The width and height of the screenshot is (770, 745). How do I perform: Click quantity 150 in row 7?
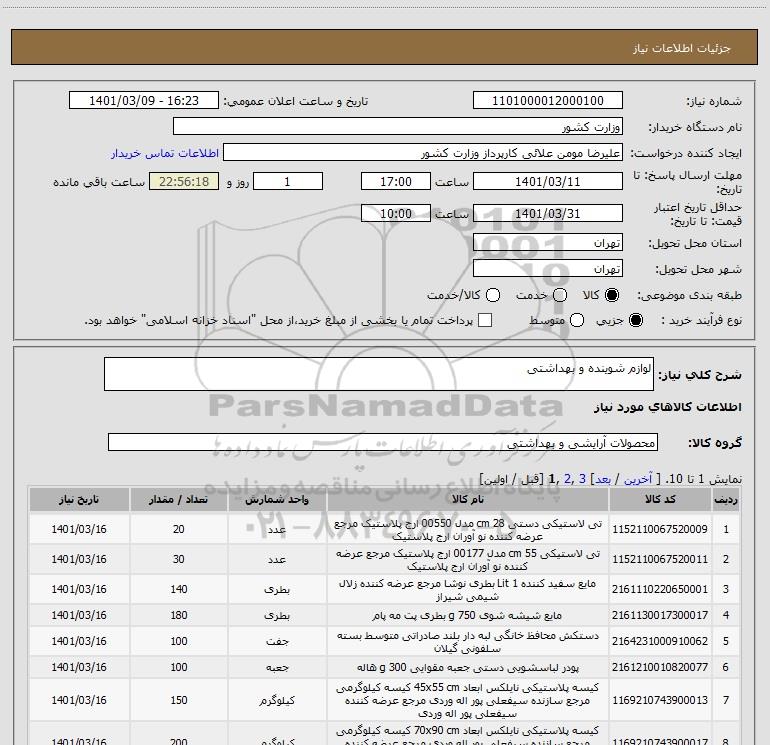click(x=179, y=700)
